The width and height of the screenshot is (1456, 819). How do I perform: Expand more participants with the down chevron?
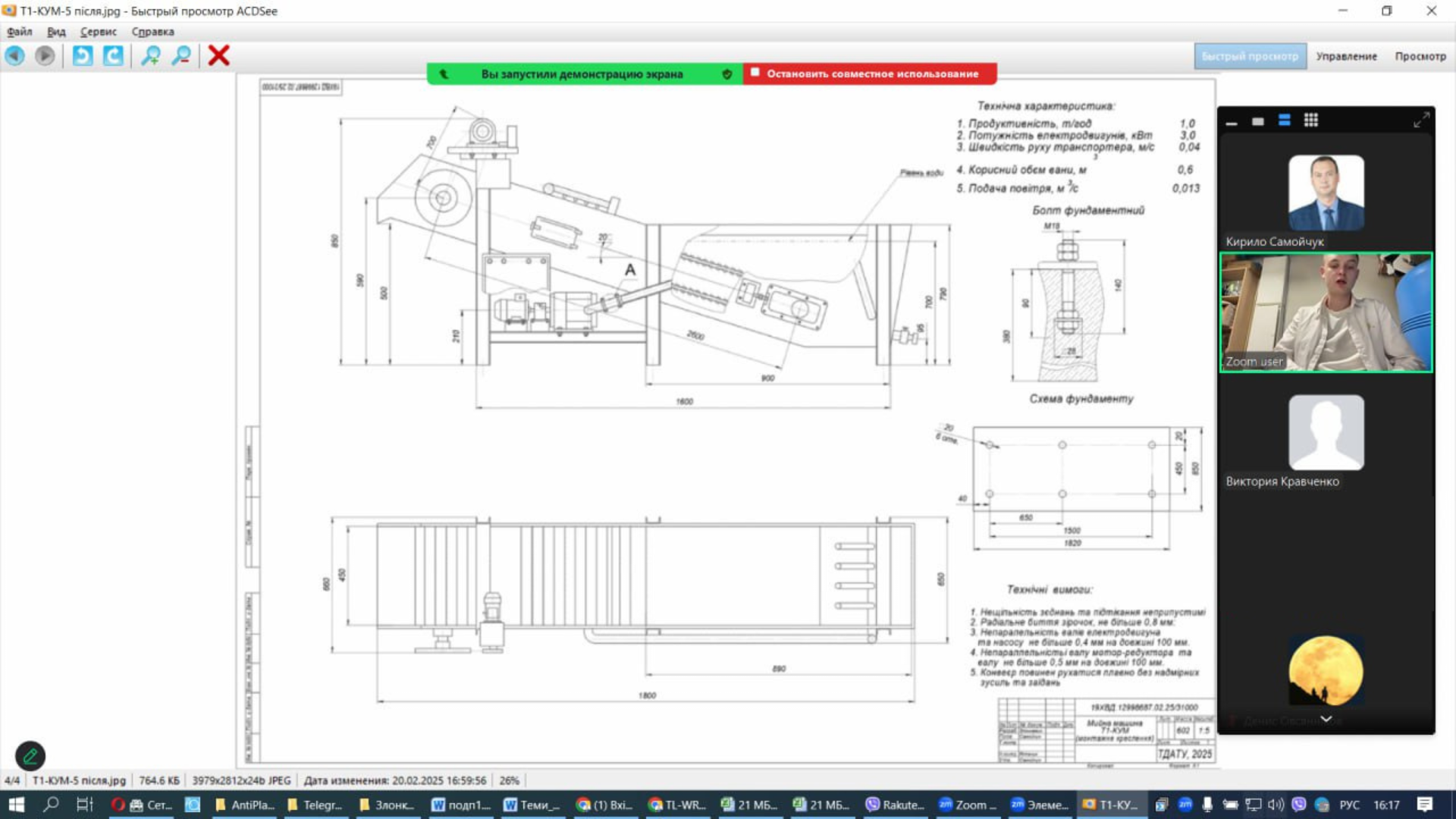pos(1326,719)
